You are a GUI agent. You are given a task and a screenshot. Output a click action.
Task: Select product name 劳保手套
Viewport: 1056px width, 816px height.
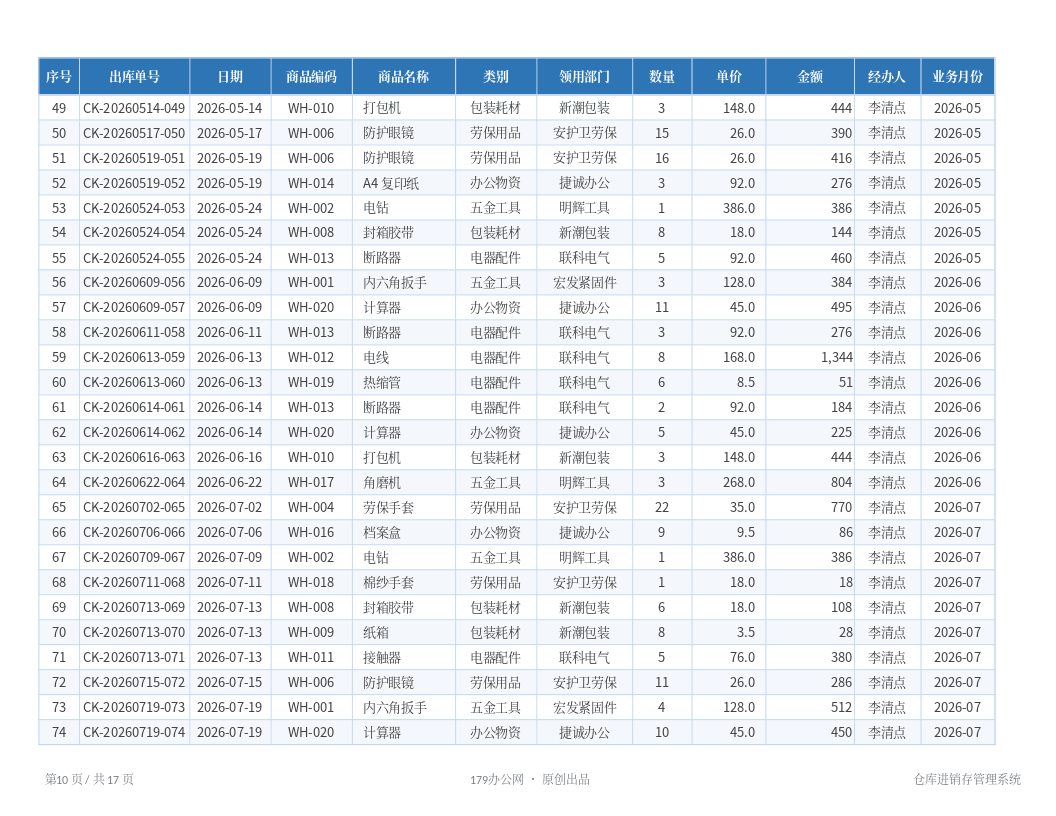point(389,508)
